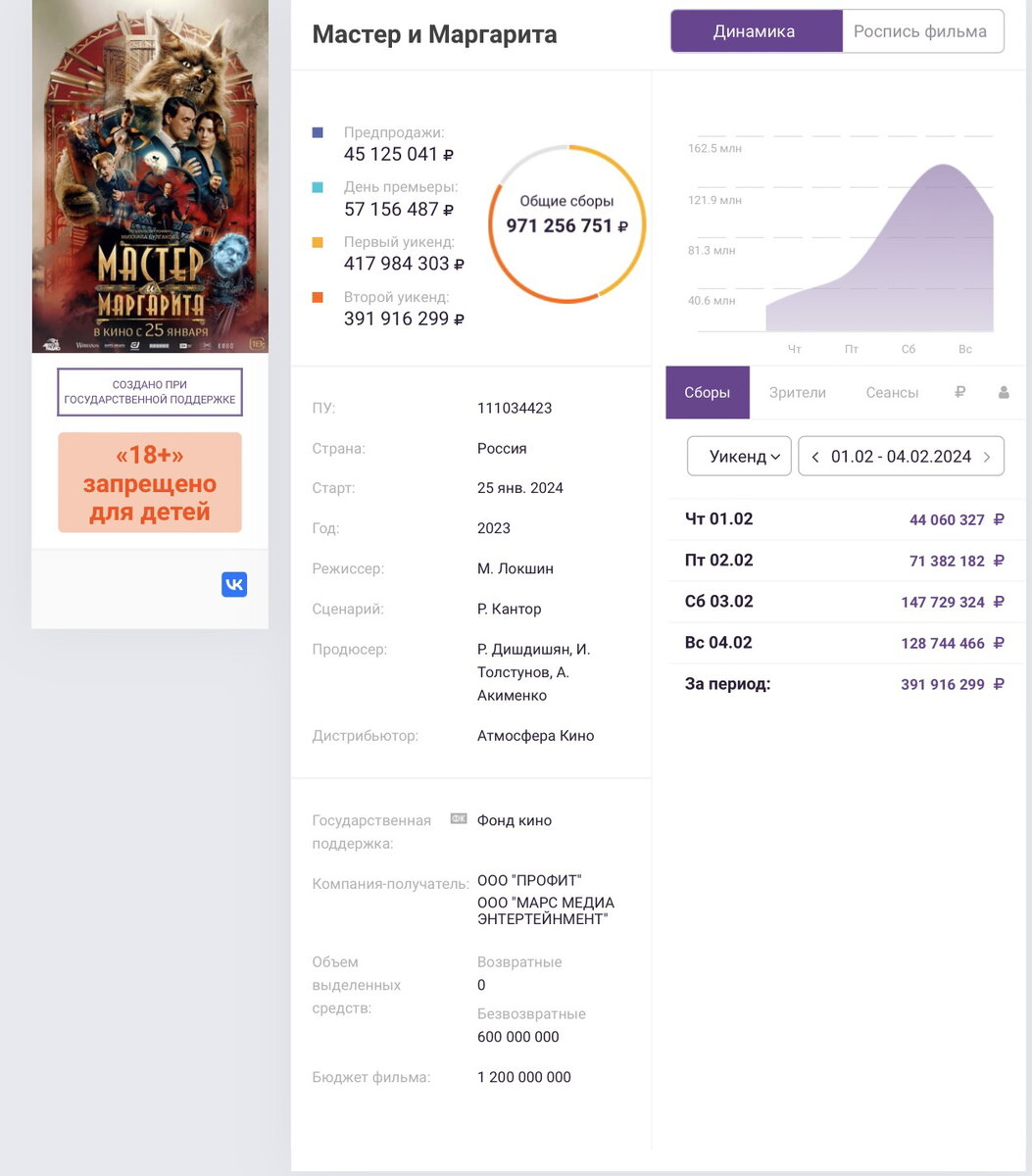Screen dimensions: 1032x1176
Task: Click the country value Россия
Action: click(x=502, y=448)
